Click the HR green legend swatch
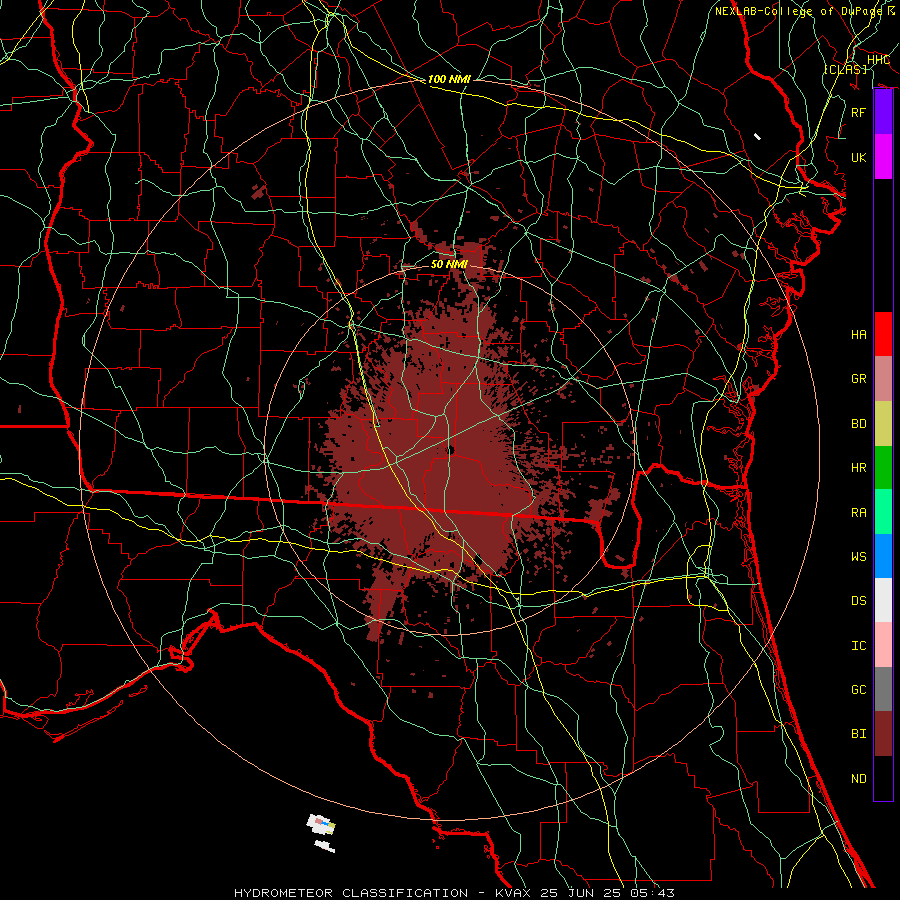Viewport: 900px width, 900px height. click(x=883, y=467)
